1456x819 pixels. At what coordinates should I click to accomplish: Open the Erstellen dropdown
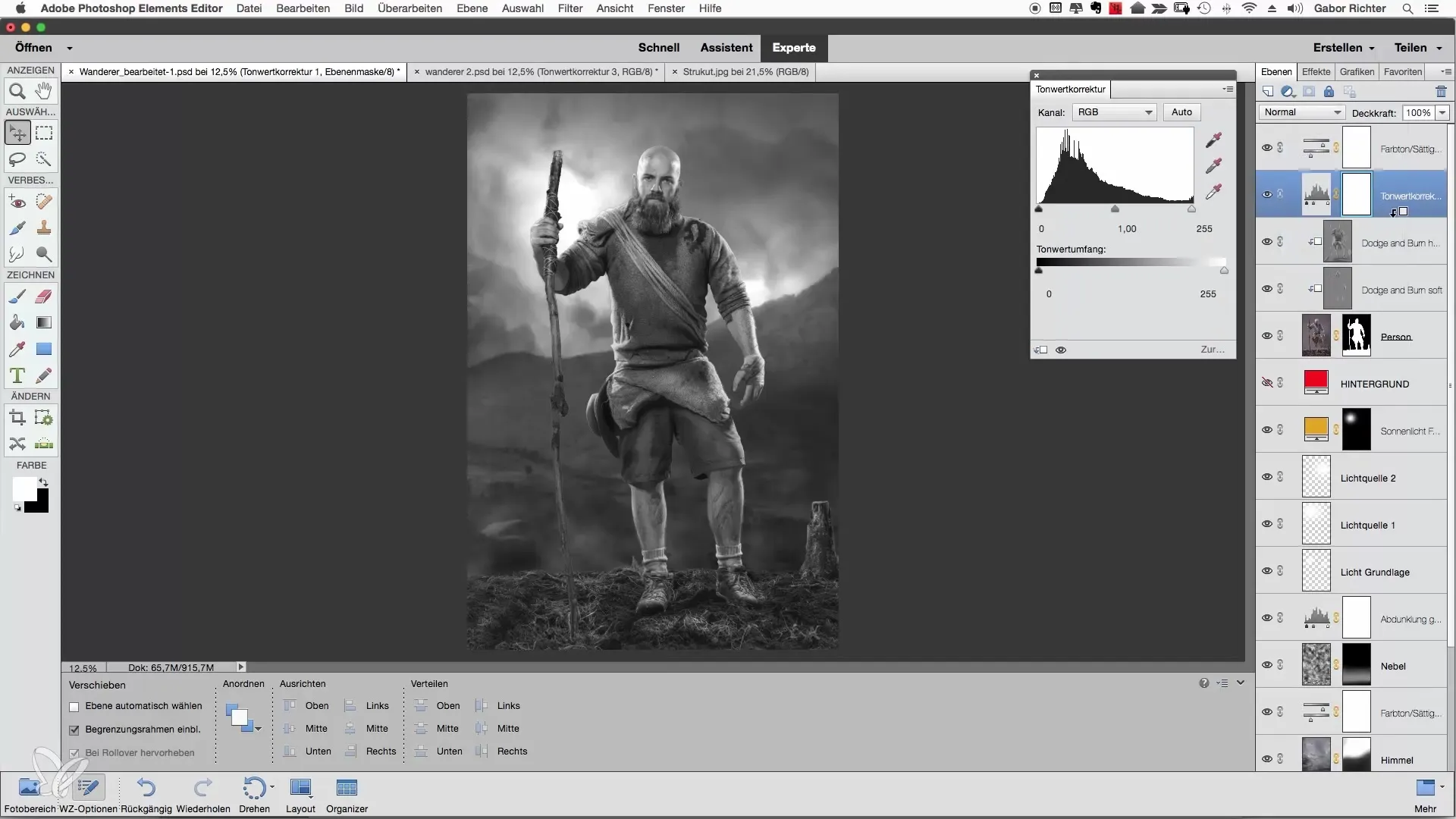pos(1344,48)
